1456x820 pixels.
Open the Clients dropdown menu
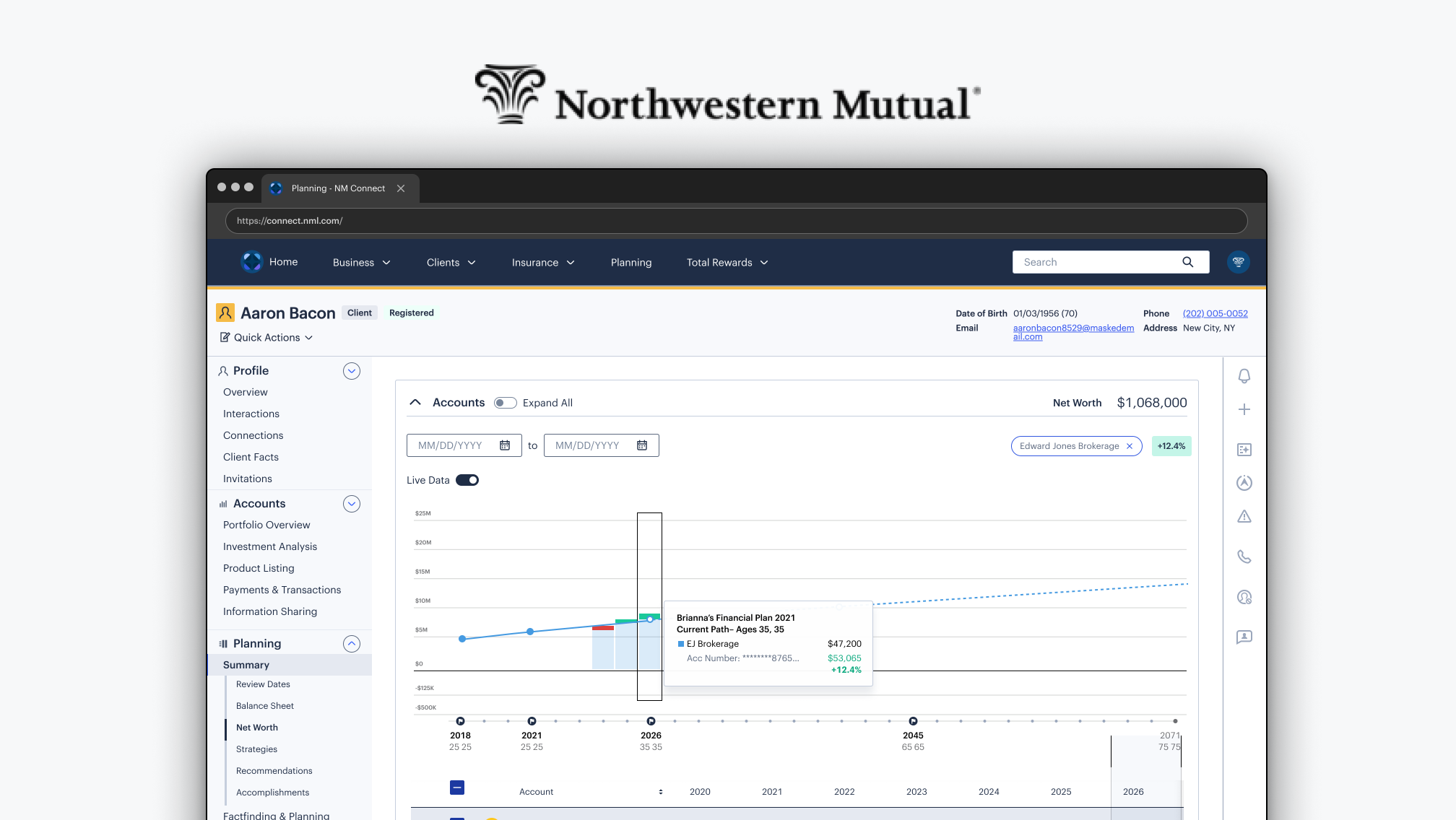(451, 263)
